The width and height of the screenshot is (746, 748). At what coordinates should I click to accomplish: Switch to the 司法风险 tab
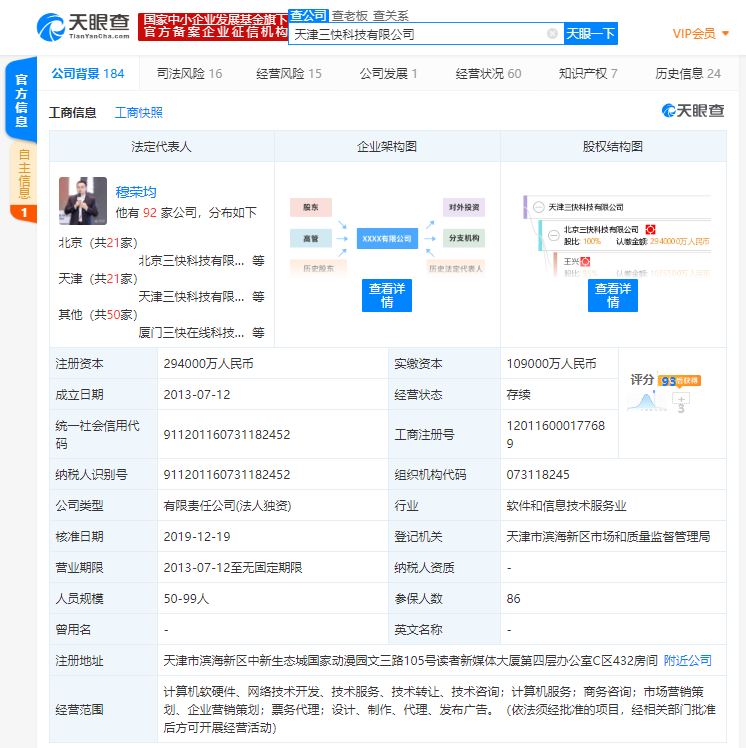point(189,73)
